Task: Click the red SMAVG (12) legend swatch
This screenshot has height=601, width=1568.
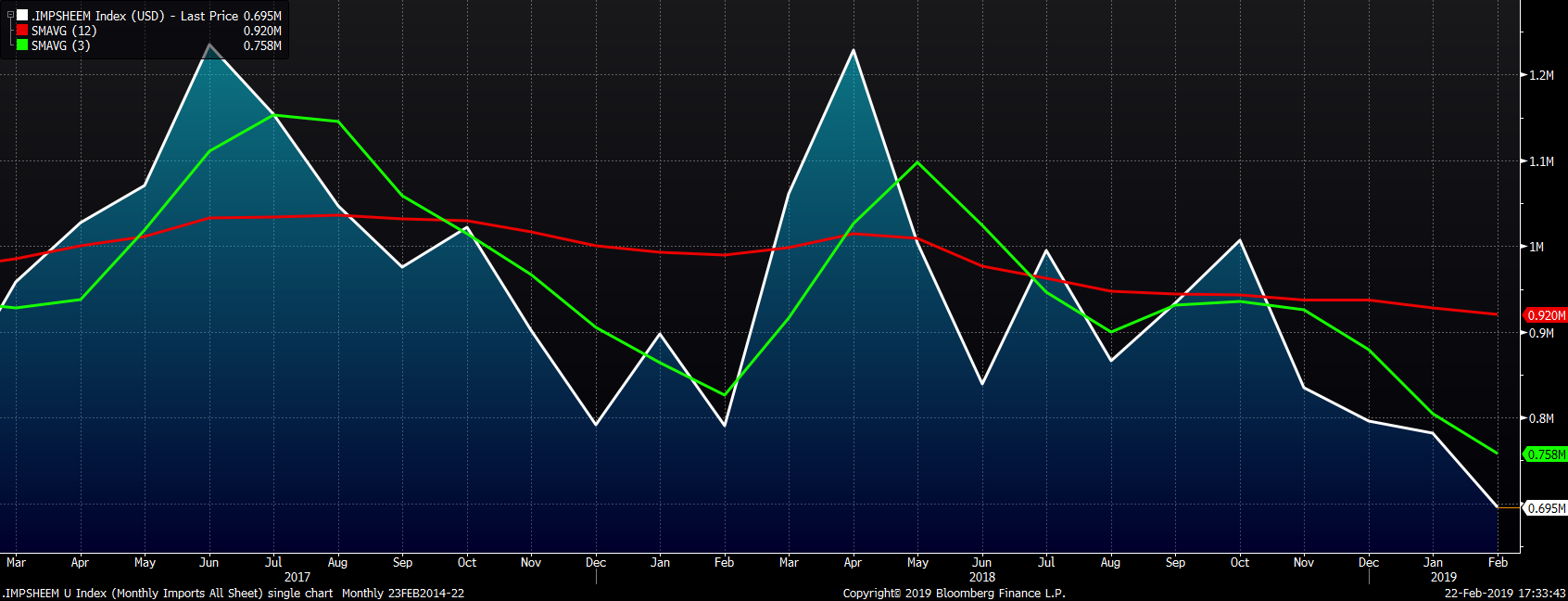Action: 22,31
